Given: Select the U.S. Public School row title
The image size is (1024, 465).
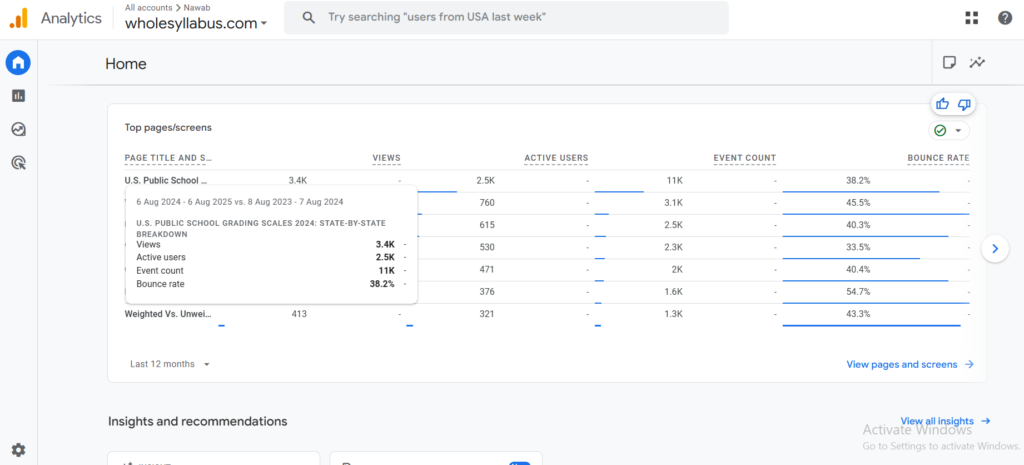Looking at the screenshot, I should point(166,180).
